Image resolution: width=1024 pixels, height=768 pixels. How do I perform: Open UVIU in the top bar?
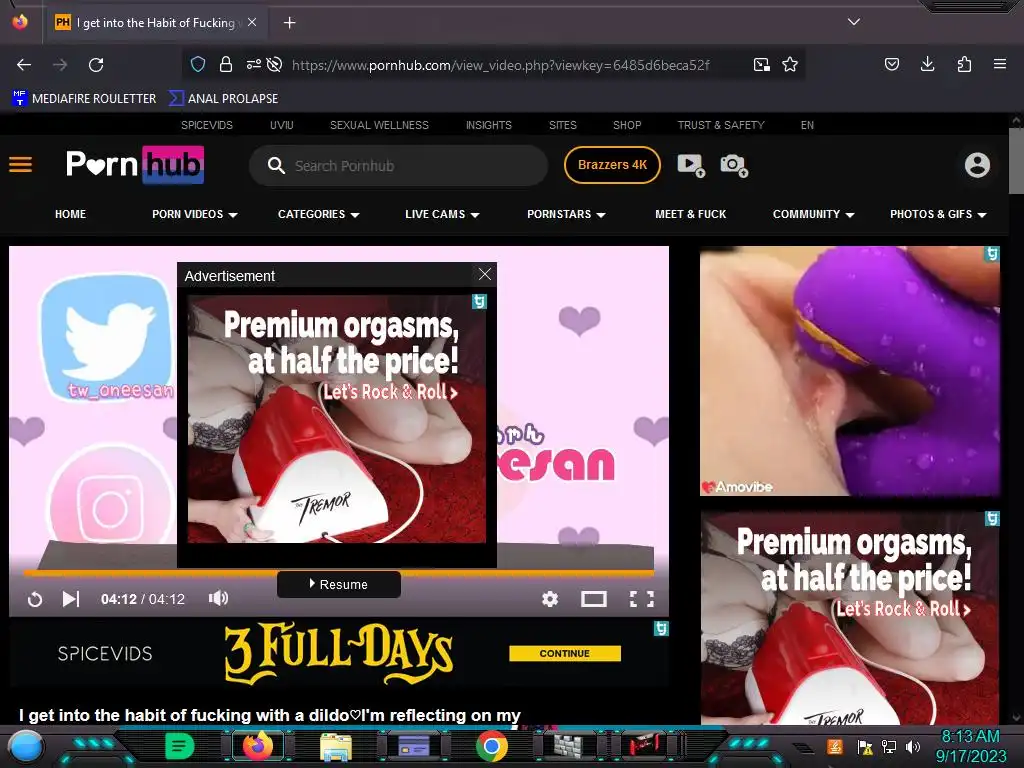pyautogui.click(x=281, y=125)
